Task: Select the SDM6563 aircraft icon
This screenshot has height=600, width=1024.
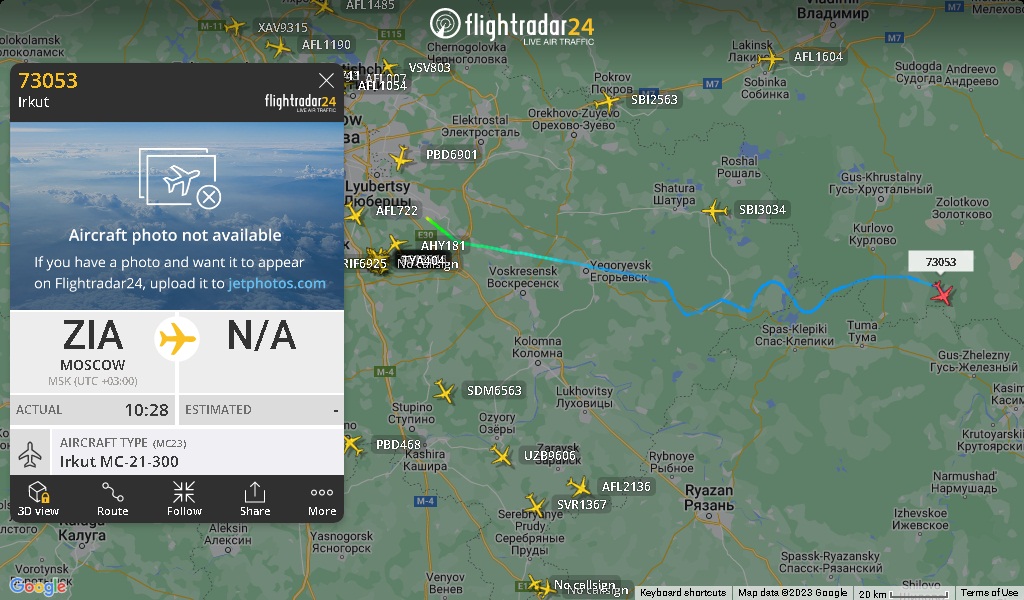Action: click(x=445, y=392)
